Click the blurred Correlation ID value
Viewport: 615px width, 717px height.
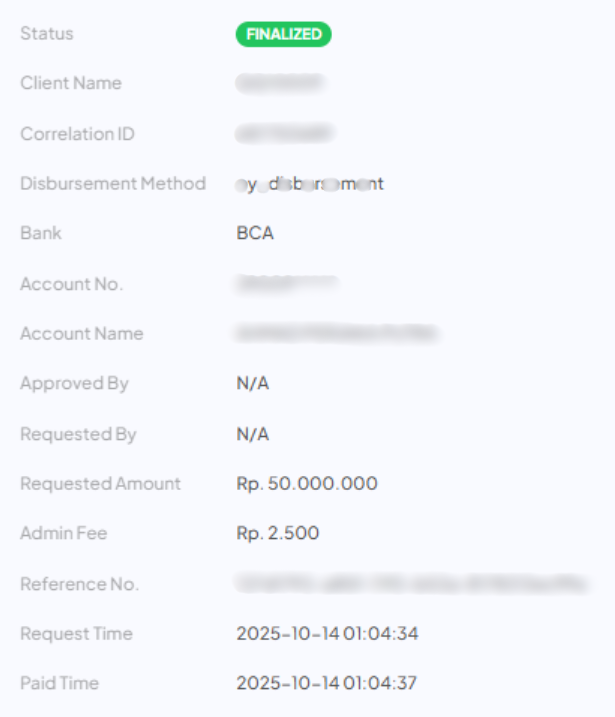click(284, 134)
